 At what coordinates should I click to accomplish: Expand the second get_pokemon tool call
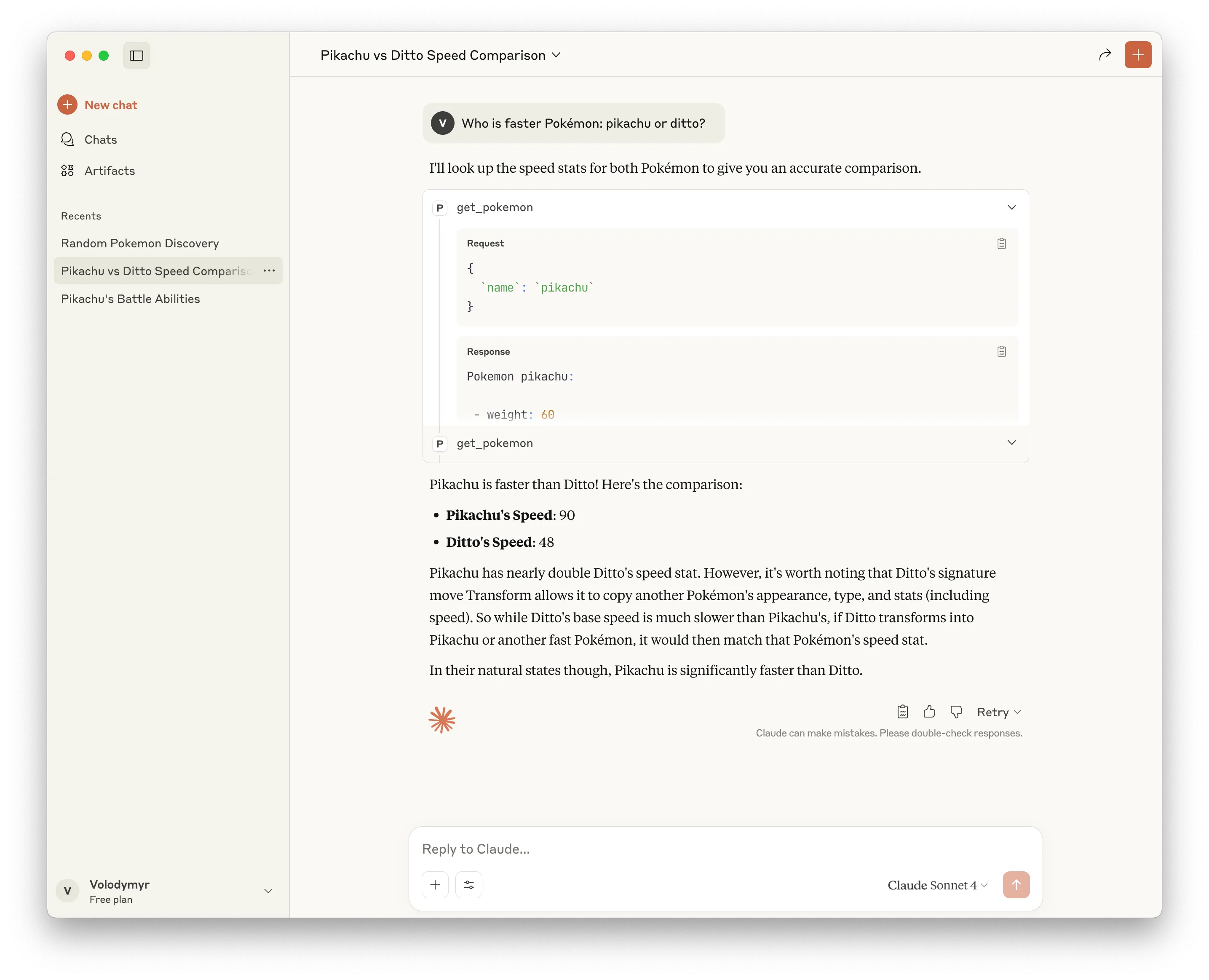[x=1011, y=442]
